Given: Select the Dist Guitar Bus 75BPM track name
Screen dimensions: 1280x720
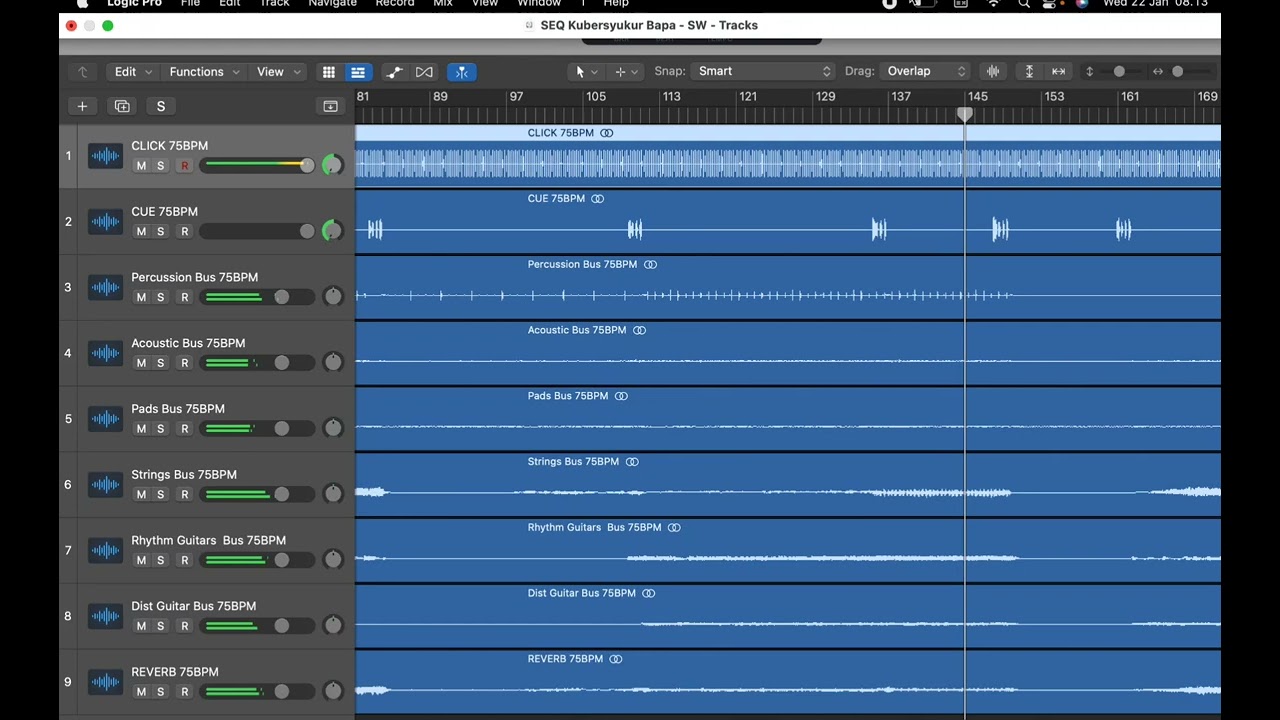Looking at the screenshot, I should (193, 606).
